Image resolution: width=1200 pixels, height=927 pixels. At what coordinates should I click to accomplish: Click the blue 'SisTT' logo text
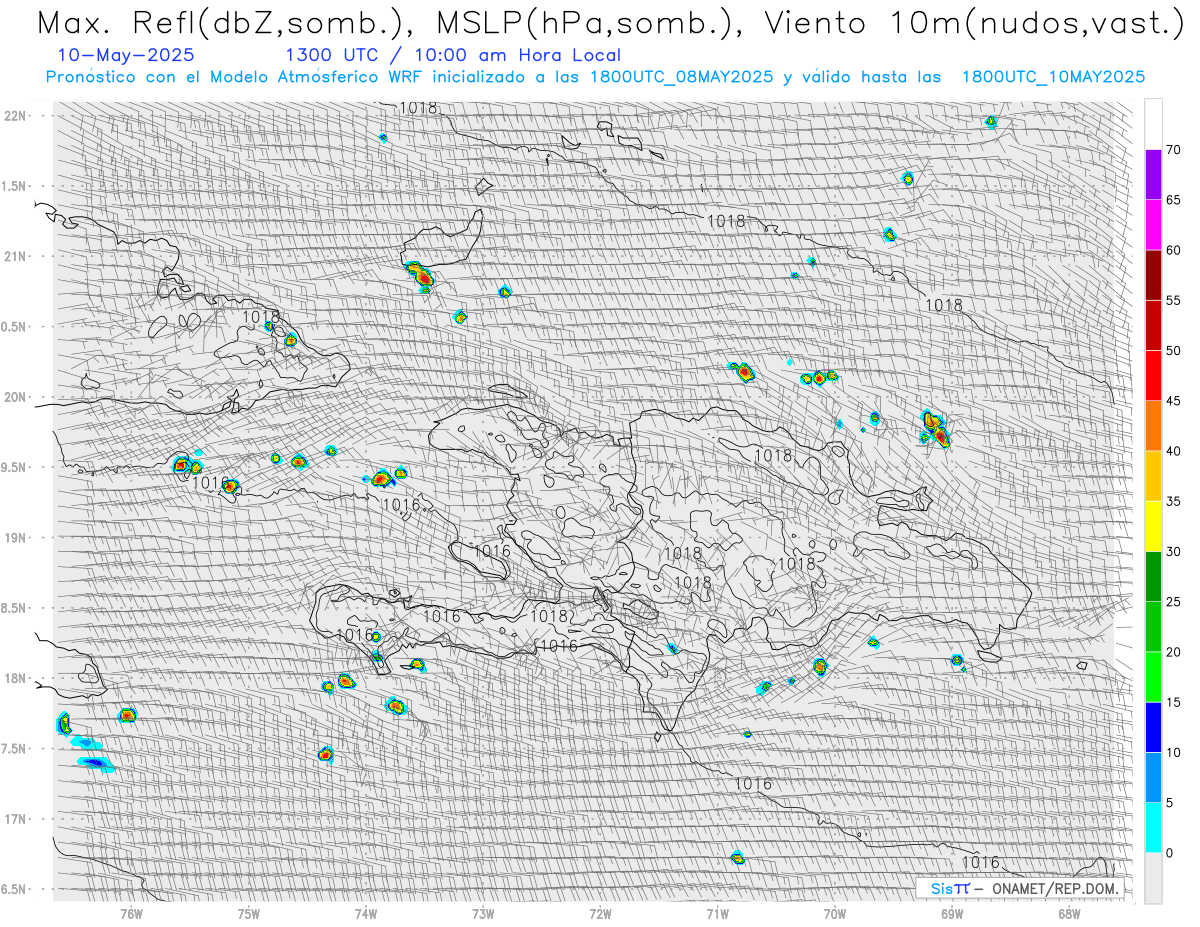point(950,888)
